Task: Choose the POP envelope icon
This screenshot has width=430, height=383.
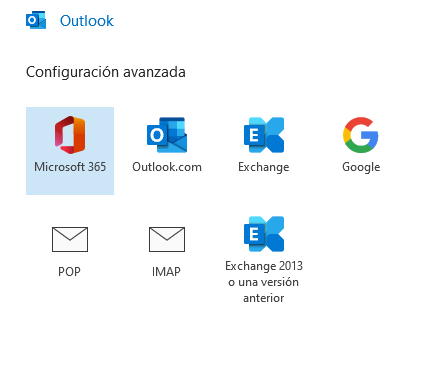Action: (x=70, y=239)
